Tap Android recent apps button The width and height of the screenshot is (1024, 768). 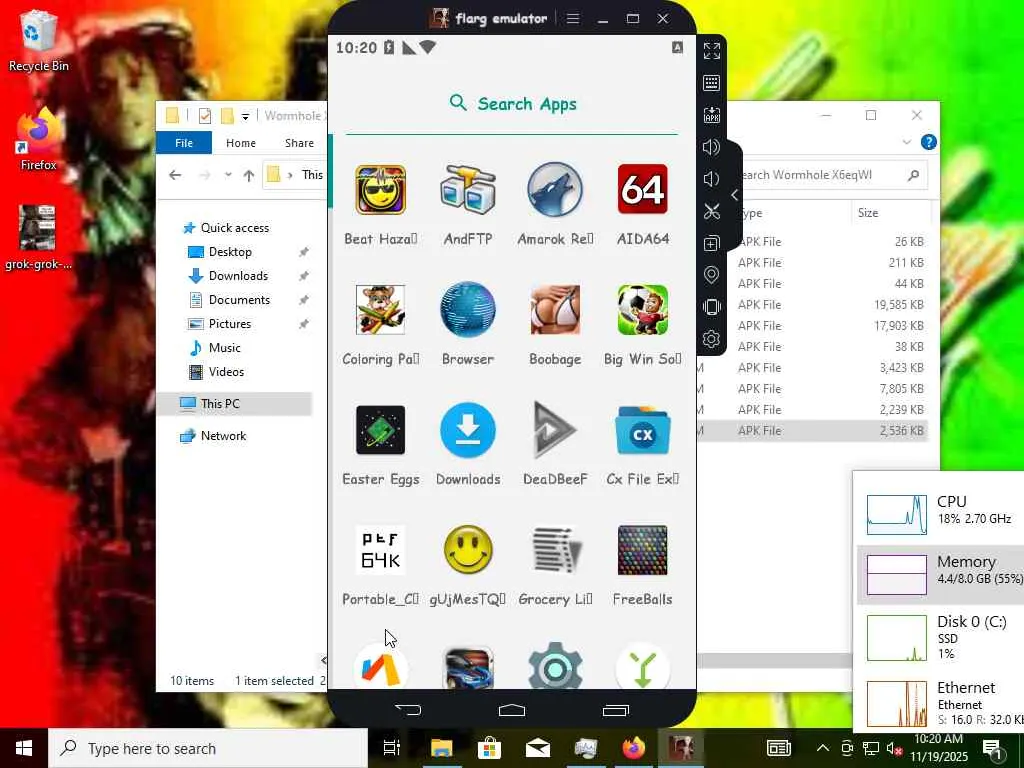click(616, 709)
